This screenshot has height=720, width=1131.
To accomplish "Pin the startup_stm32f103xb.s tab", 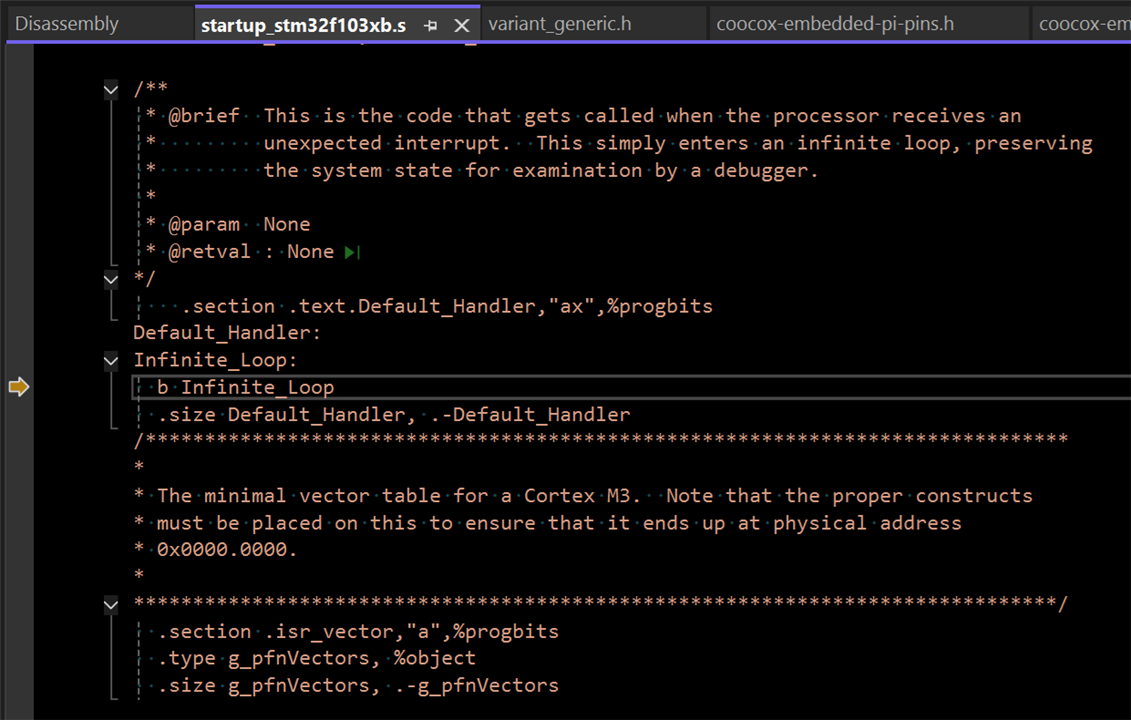I will coord(431,25).
